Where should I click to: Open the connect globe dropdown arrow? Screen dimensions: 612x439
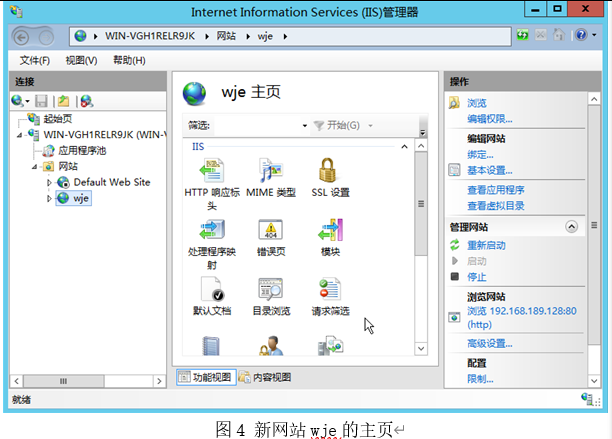(x=27, y=101)
